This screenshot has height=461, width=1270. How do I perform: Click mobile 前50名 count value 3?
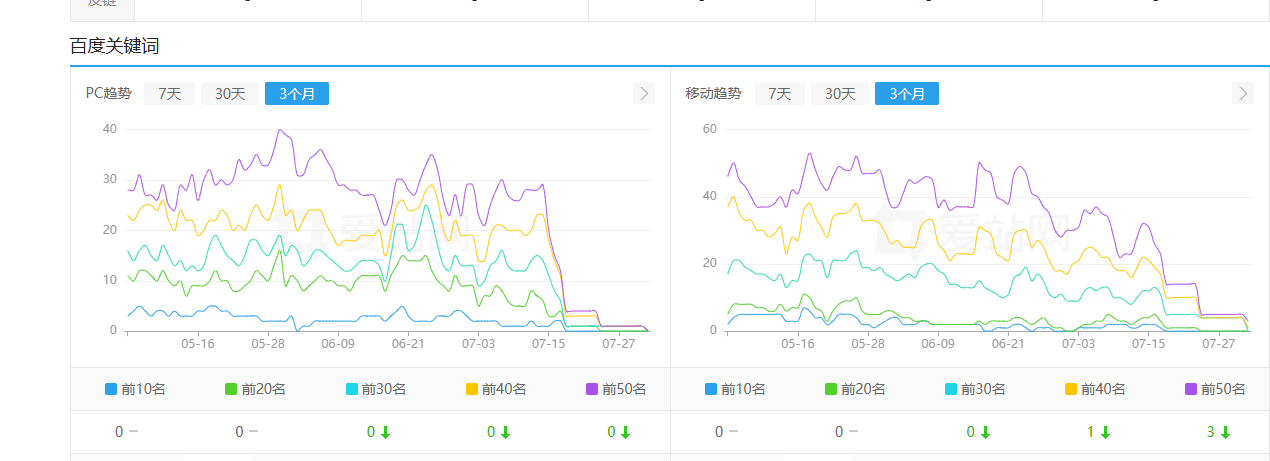pos(1210,432)
